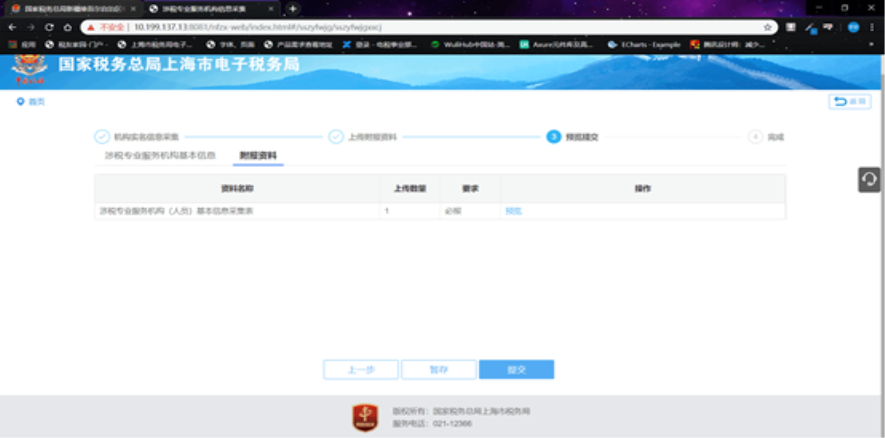This screenshot has height=438, width=885.
Task: Open the Chrome three-dot menu
Action: [872, 27]
